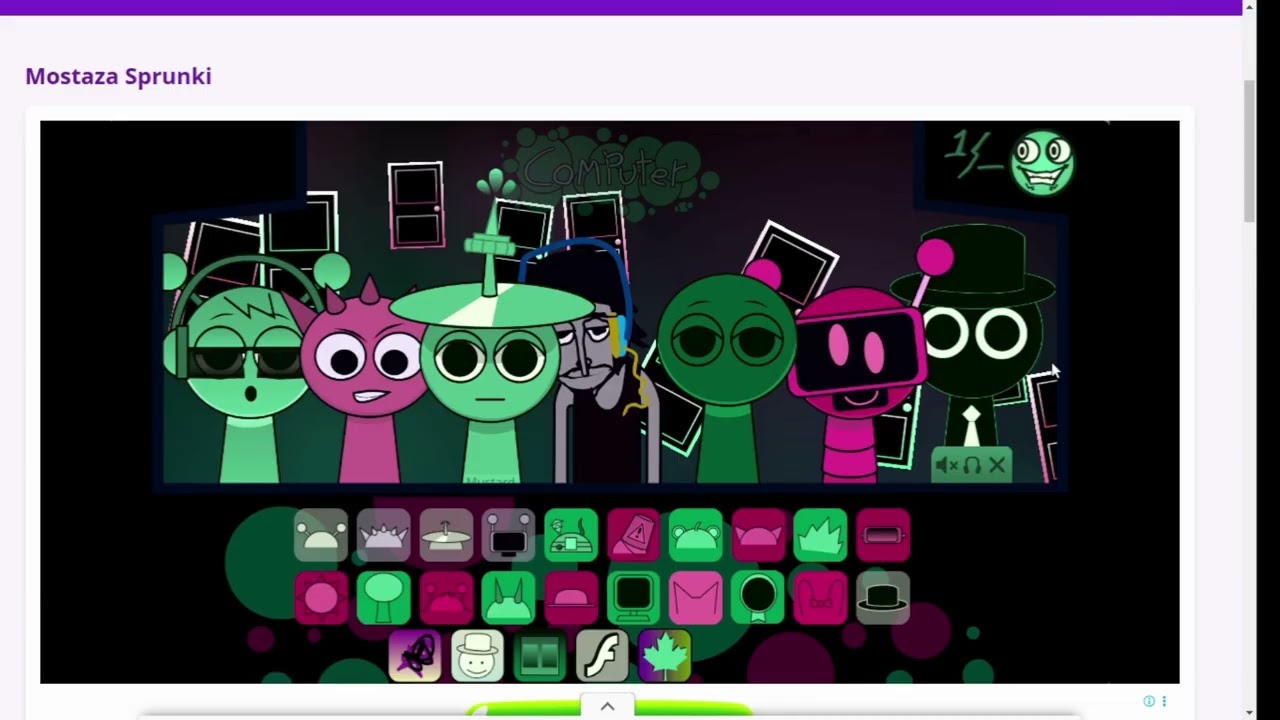The height and width of the screenshot is (720, 1280).
Task: Open the ad info icon
Action: 1149,701
